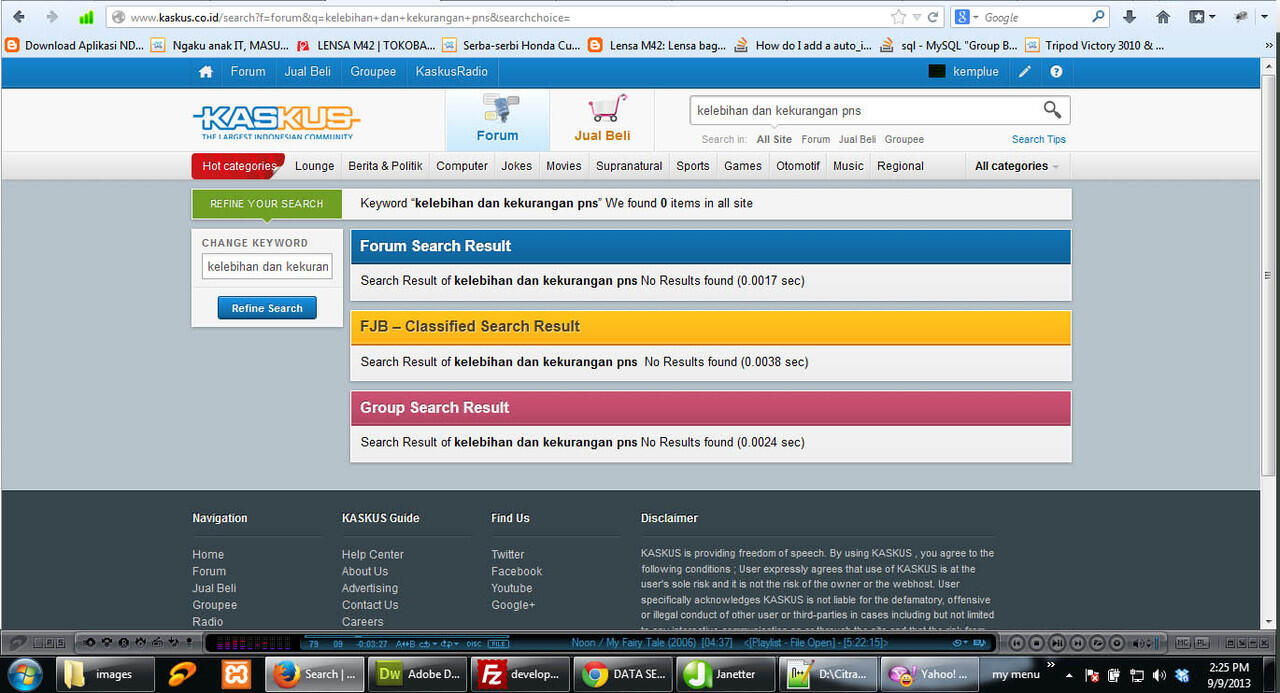Restrict search to Groupee option
This screenshot has height=693, width=1280.
904,140
